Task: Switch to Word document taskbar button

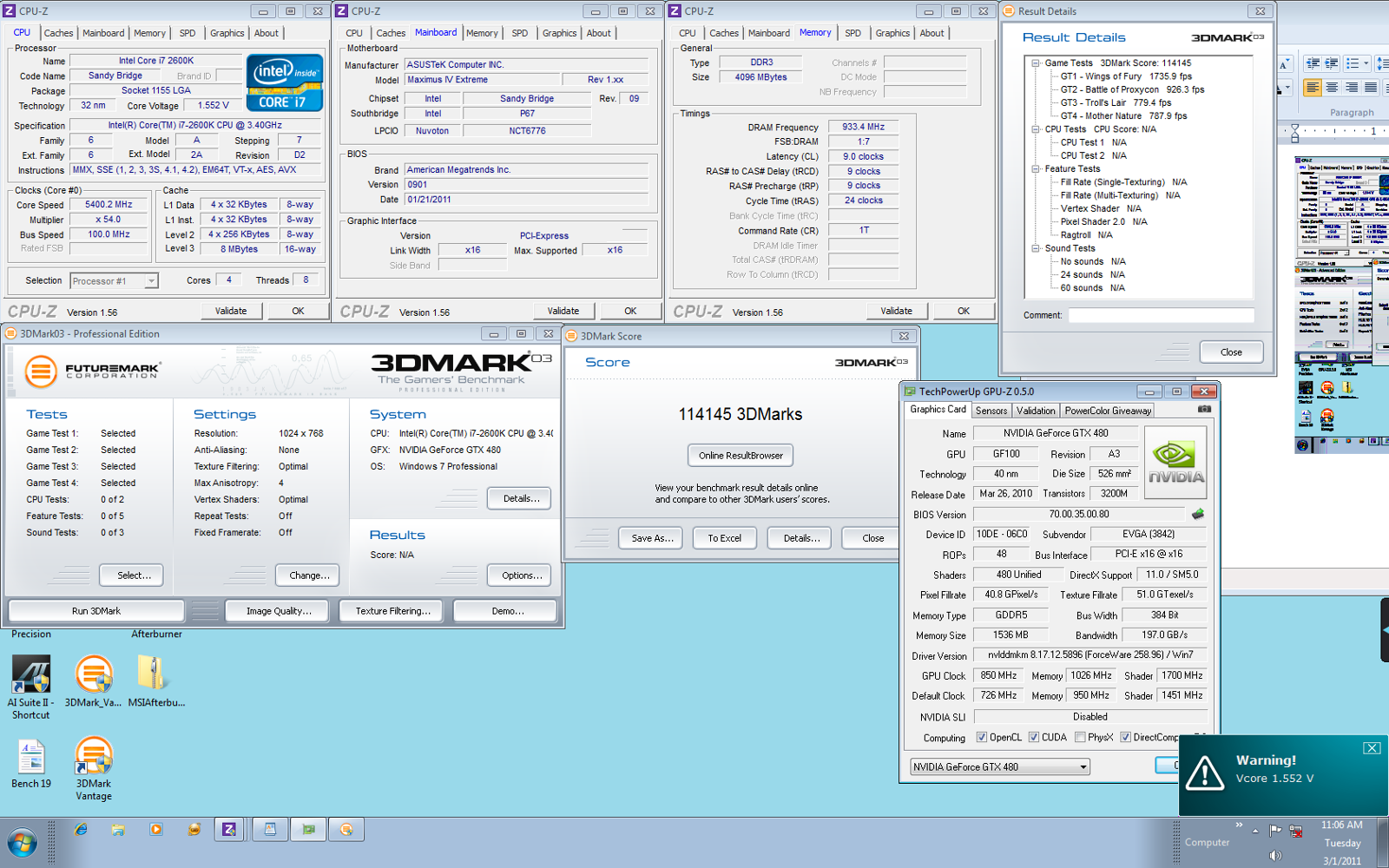Action: (270, 830)
